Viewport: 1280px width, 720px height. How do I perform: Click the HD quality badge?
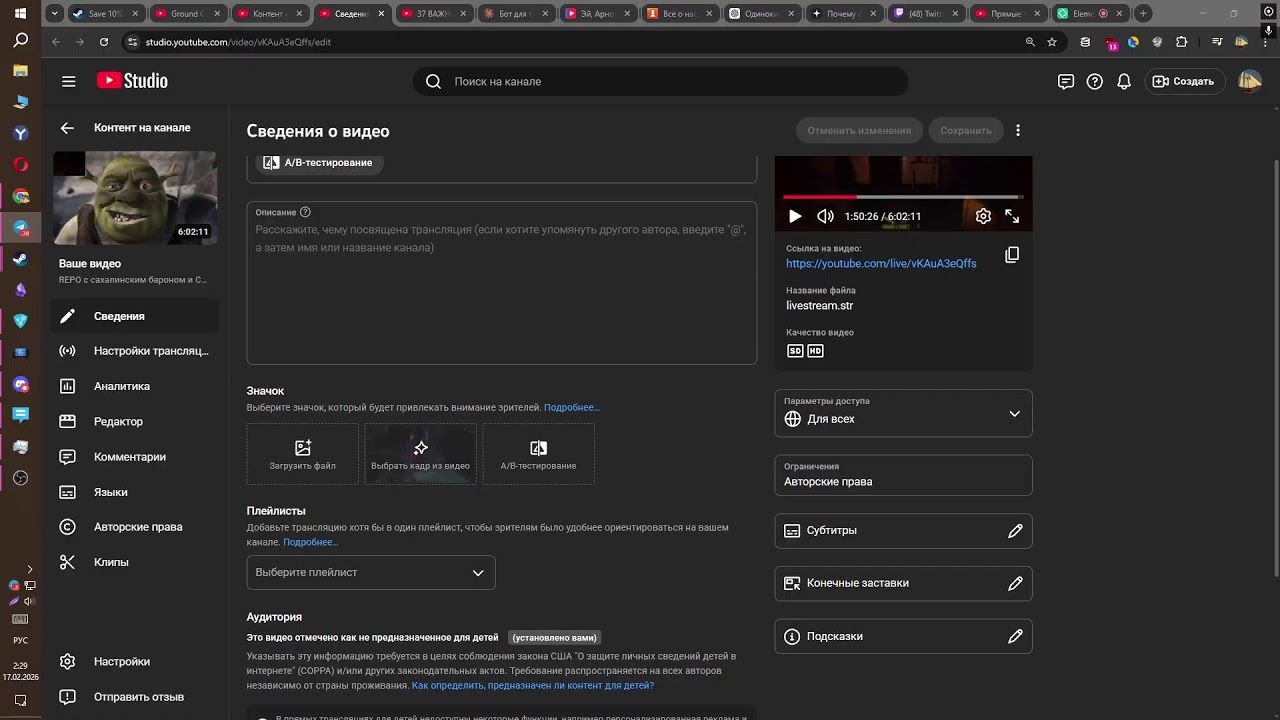click(815, 351)
